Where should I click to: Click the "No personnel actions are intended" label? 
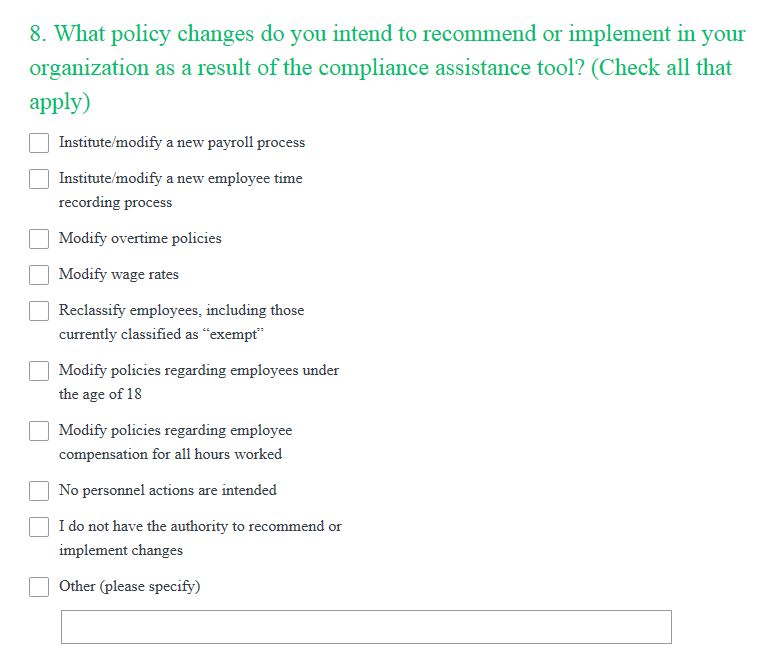tap(168, 491)
